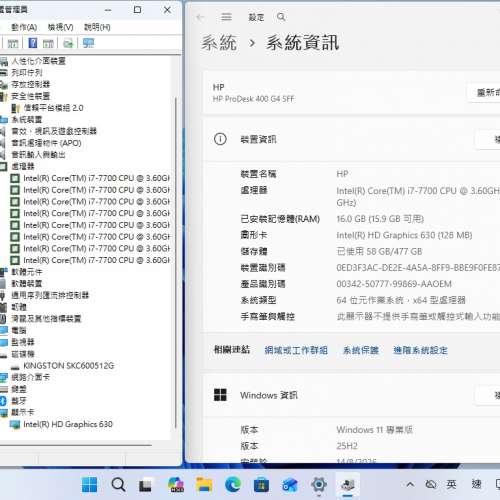Go to 系統 breadcrumb in Settings
Viewport: 500px width, 500px height.
[x=219, y=43]
